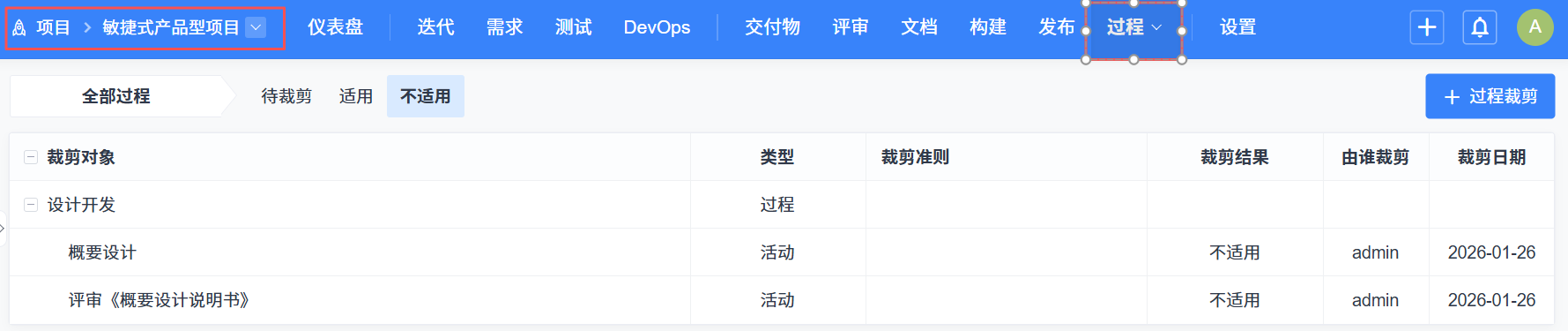This screenshot has width=1568, height=331.
Task: Expand the 过程 dropdown menu
Action: tap(1134, 28)
